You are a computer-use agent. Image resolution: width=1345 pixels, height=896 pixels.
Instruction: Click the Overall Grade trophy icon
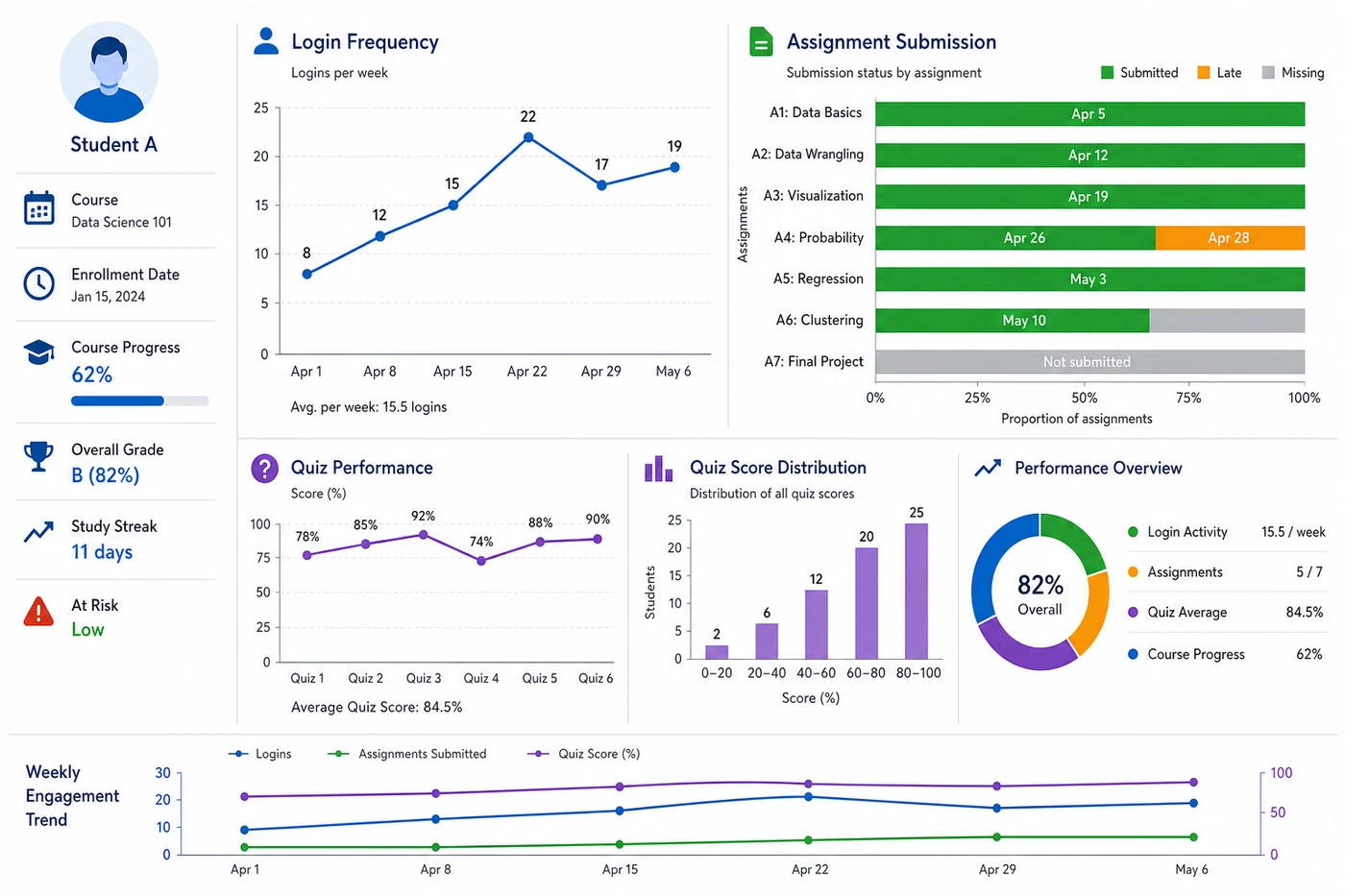pos(38,455)
